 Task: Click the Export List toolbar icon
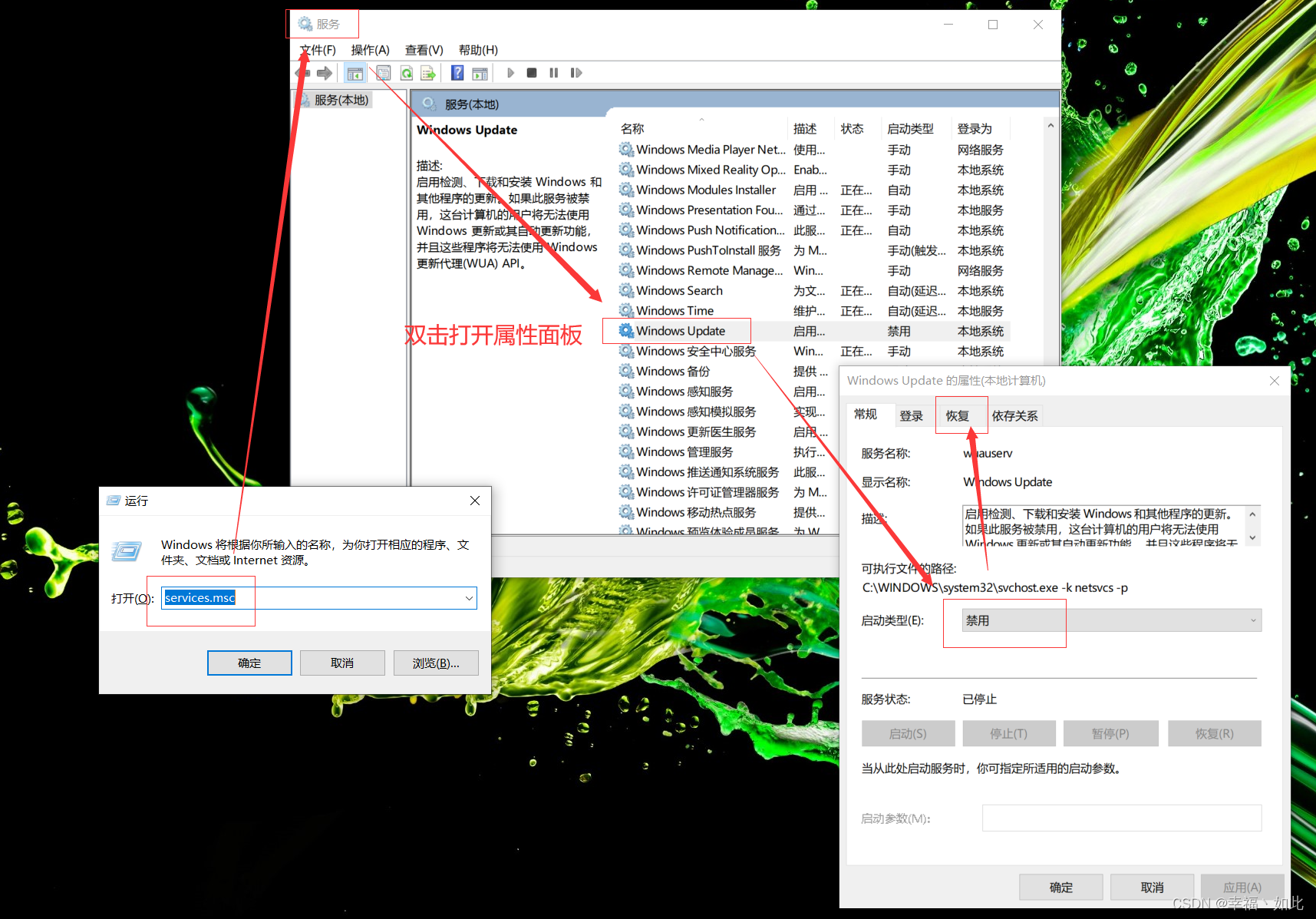[x=428, y=73]
